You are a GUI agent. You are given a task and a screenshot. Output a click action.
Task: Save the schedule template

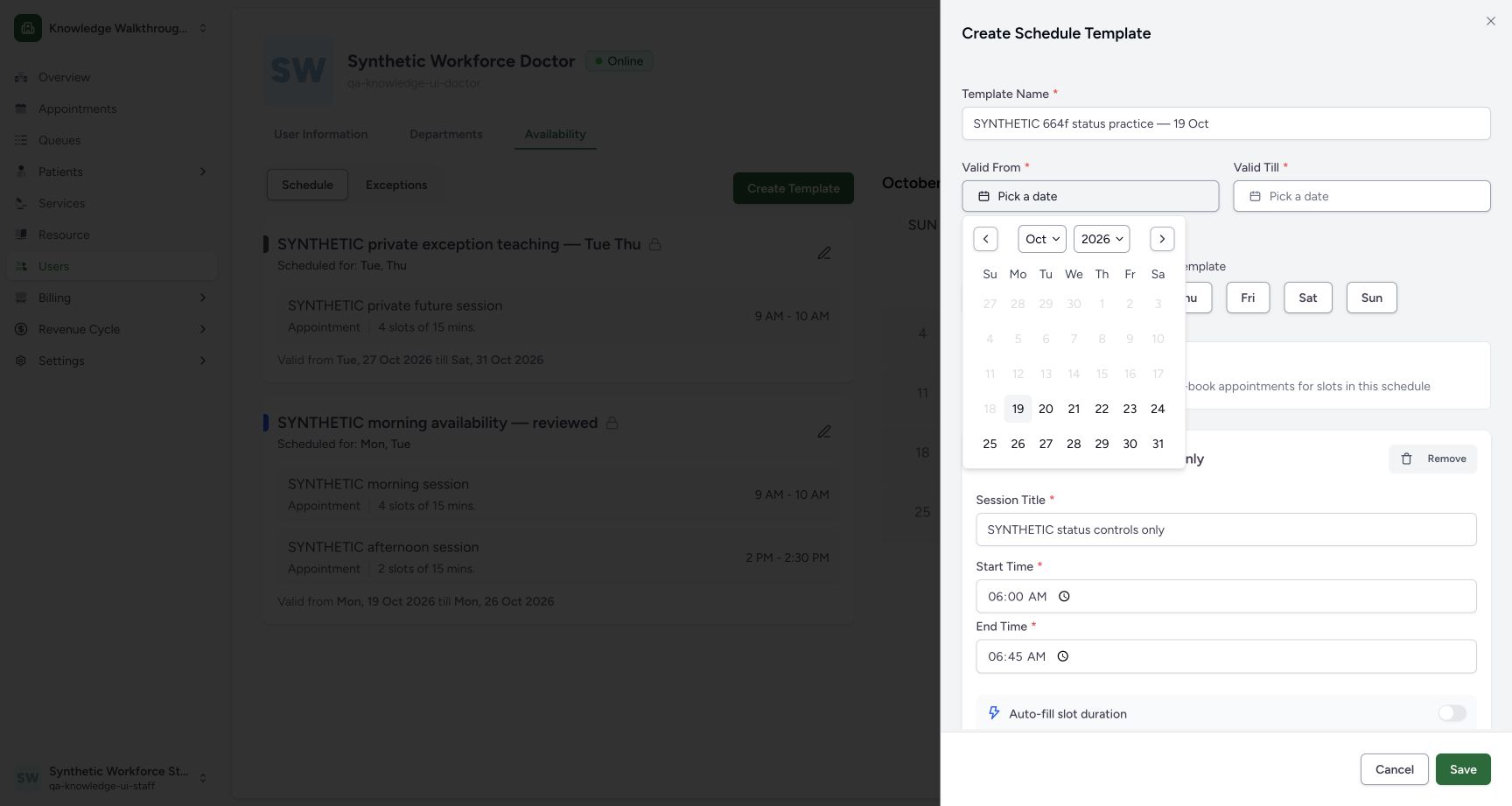pos(1463,769)
